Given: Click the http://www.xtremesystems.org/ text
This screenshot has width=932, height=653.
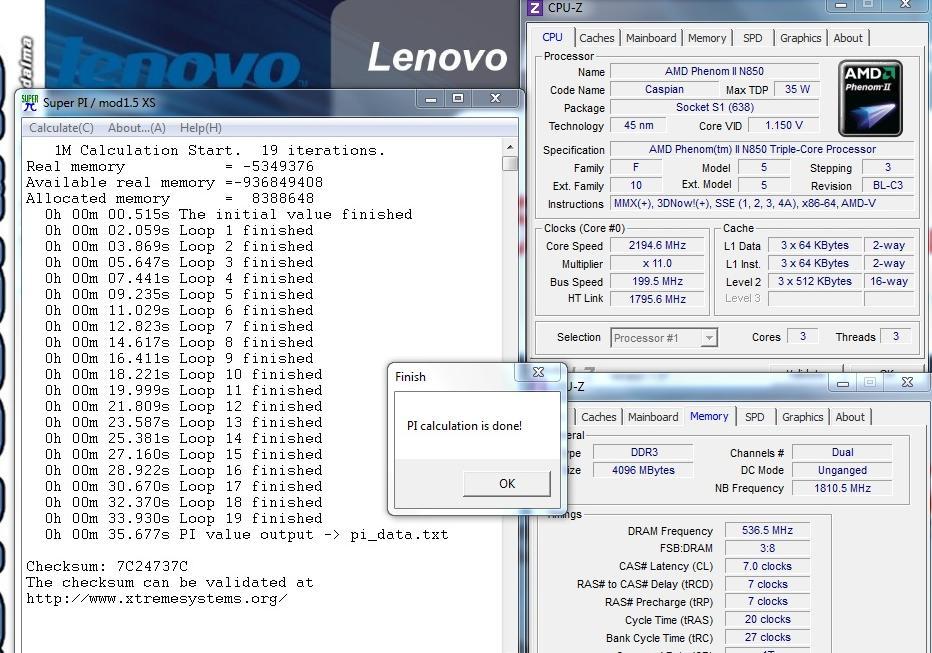Looking at the screenshot, I should 157,598.
